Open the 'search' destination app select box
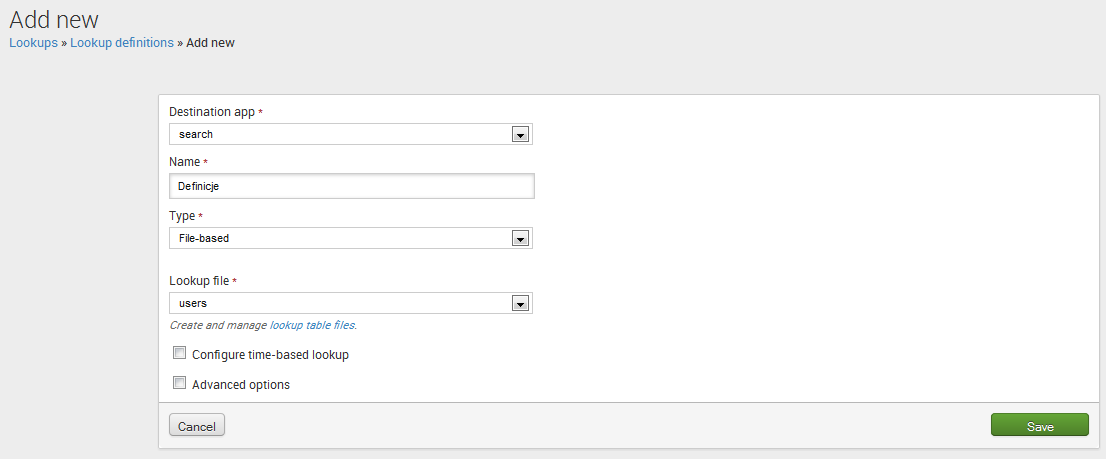This screenshot has width=1106, height=459. click(340, 134)
